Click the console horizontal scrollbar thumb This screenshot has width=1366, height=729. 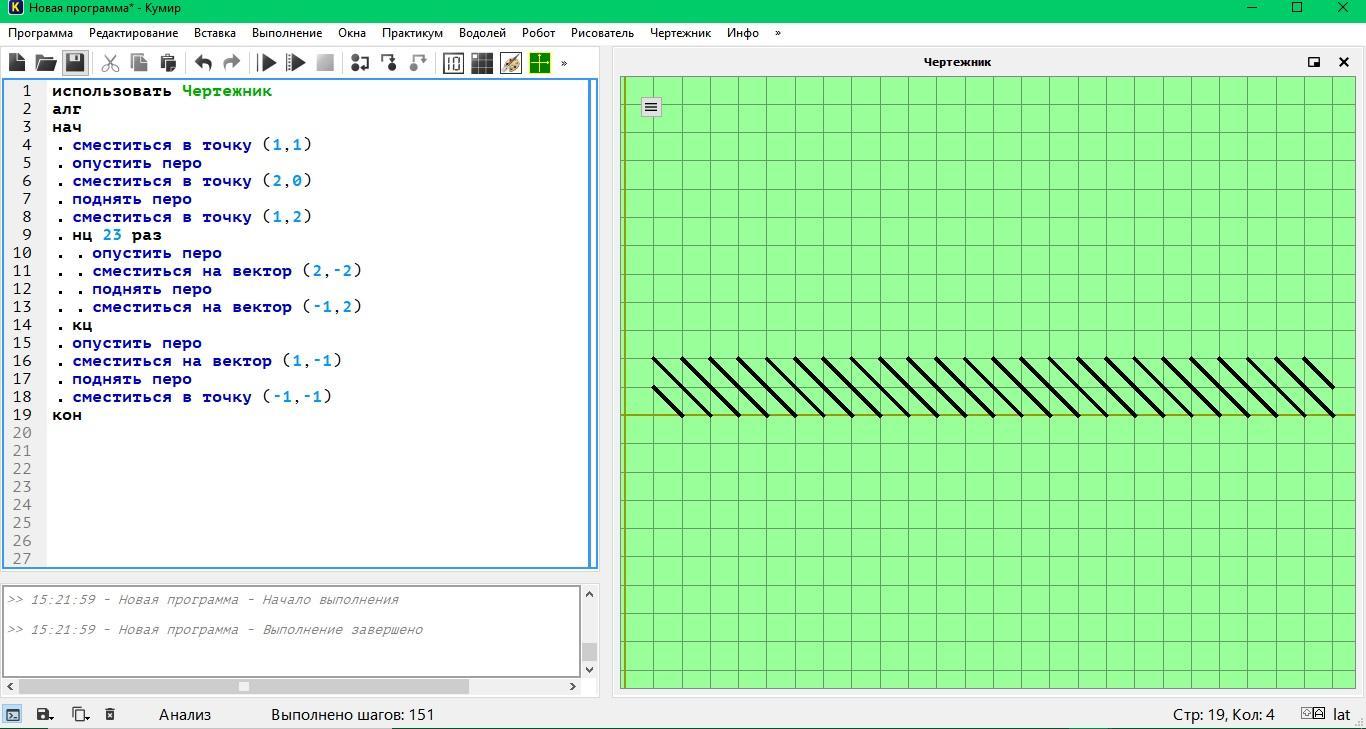(244, 686)
